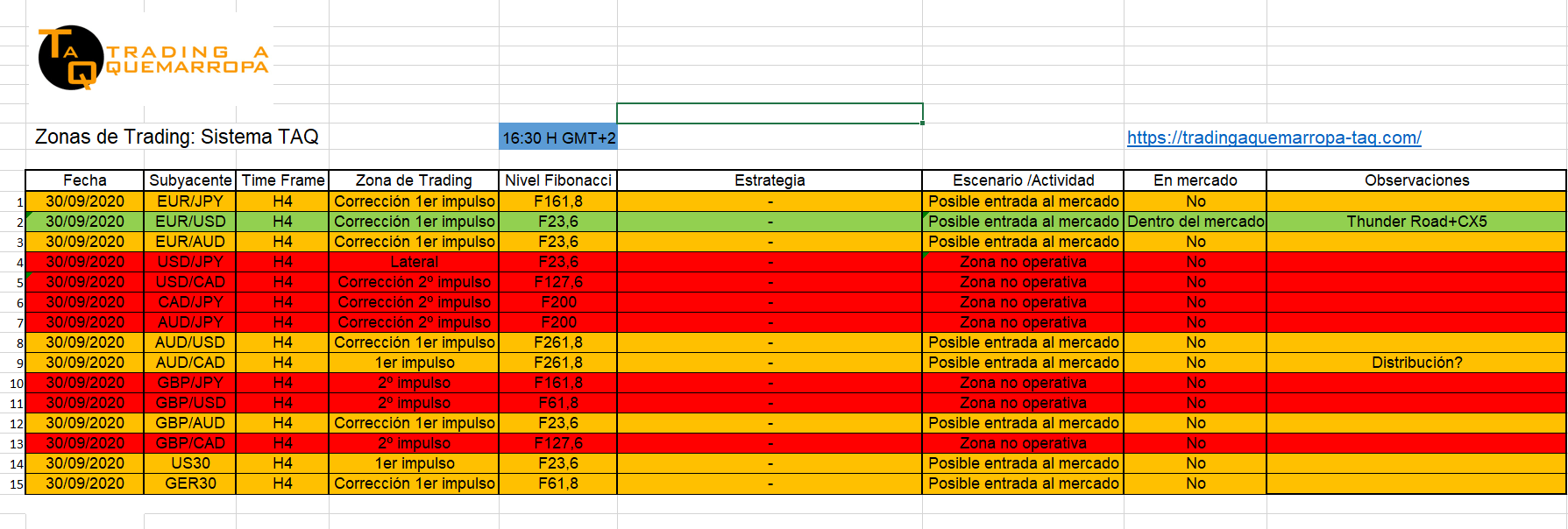Select the Fecha column header cell
The height and width of the screenshot is (529, 1568).
pyautogui.click(x=85, y=180)
